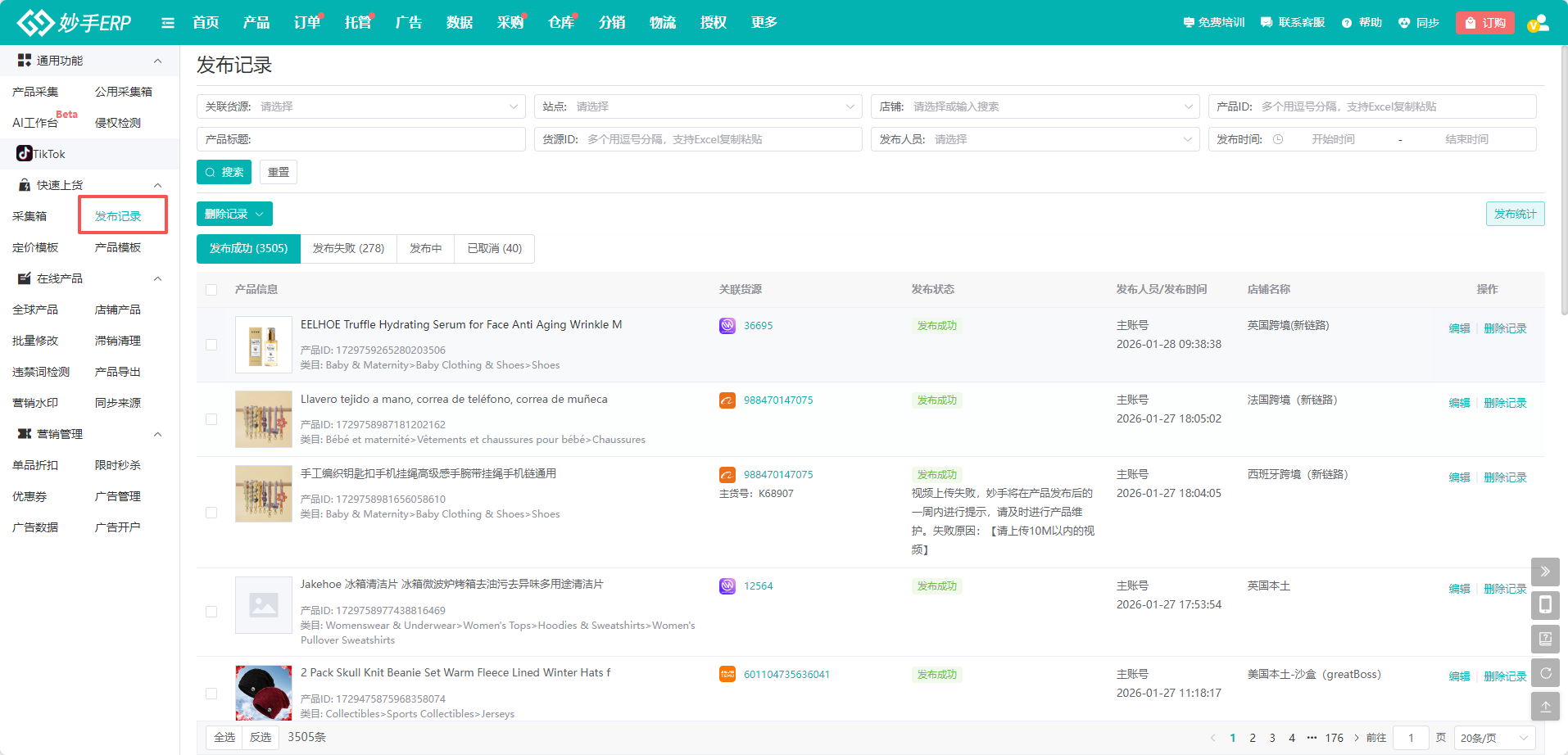Collapse the floating toolbar with double-arrow icon
1568x755 pixels.
pyautogui.click(x=1545, y=572)
